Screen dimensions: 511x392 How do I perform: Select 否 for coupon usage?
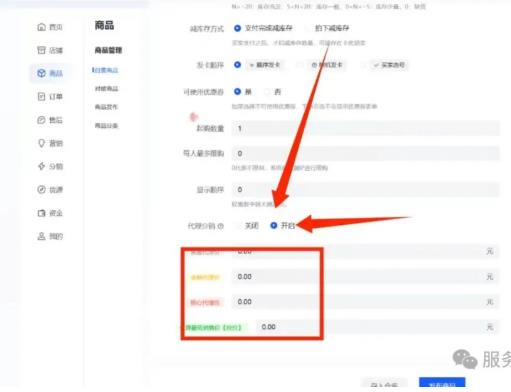[x=267, y=91]
